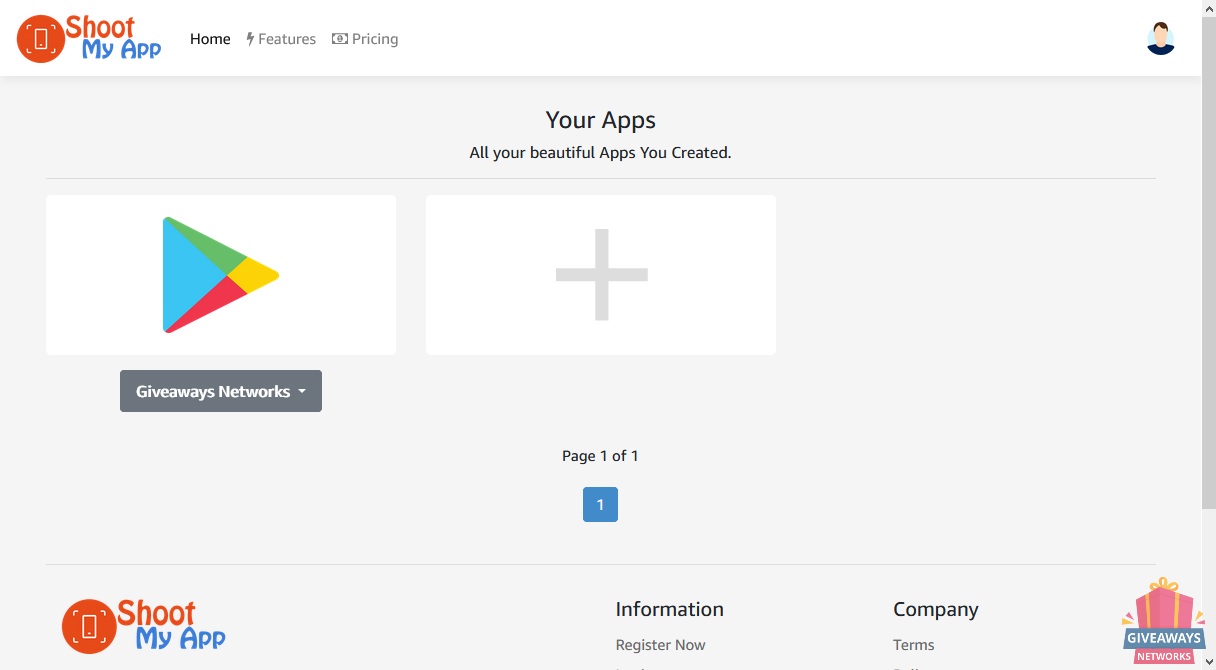The image size is (1216, 670).
Task: Open the Google Play app card
Action: pos(221,275)
